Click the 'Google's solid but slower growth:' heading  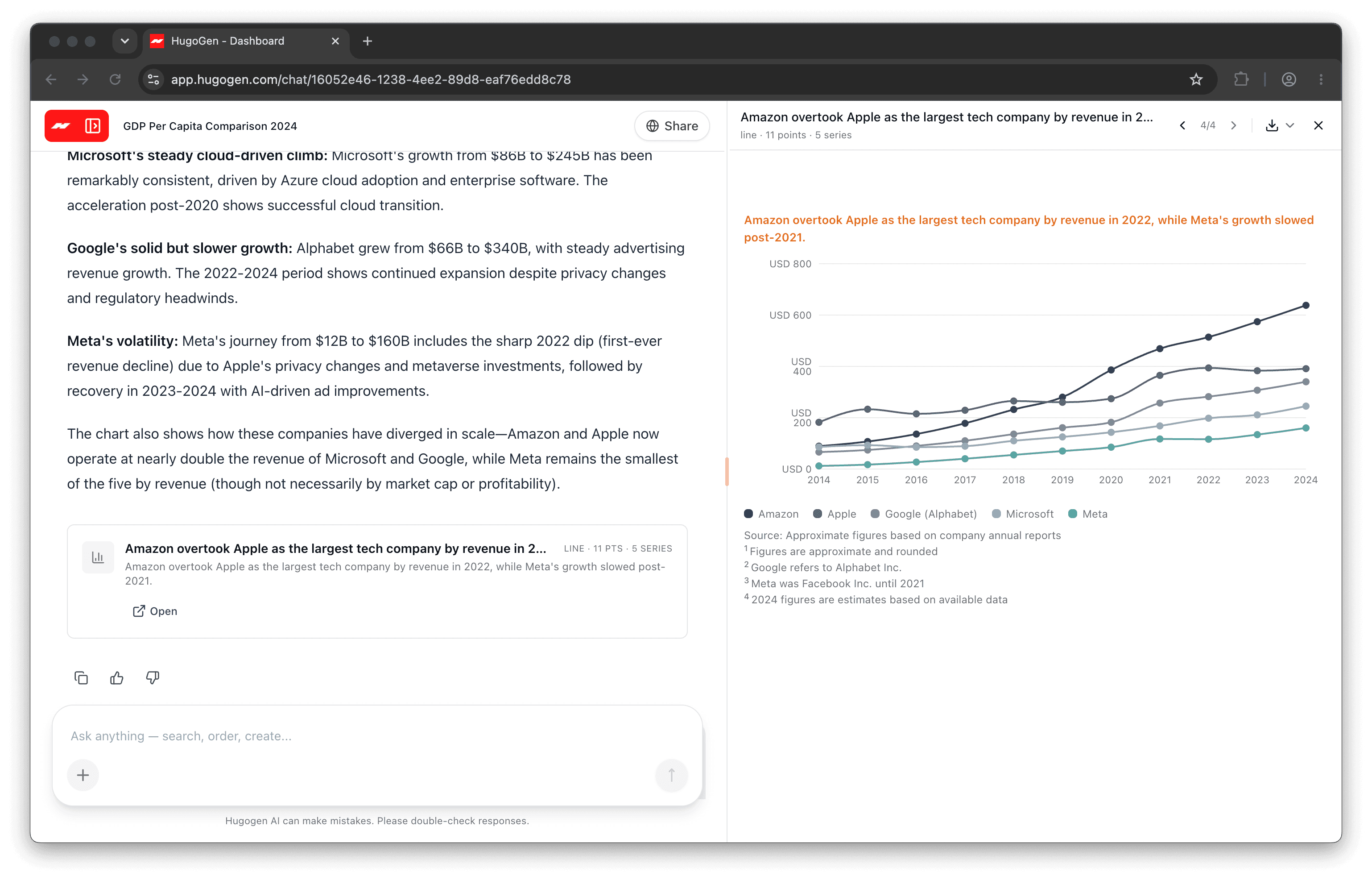(x=180, y=248)
